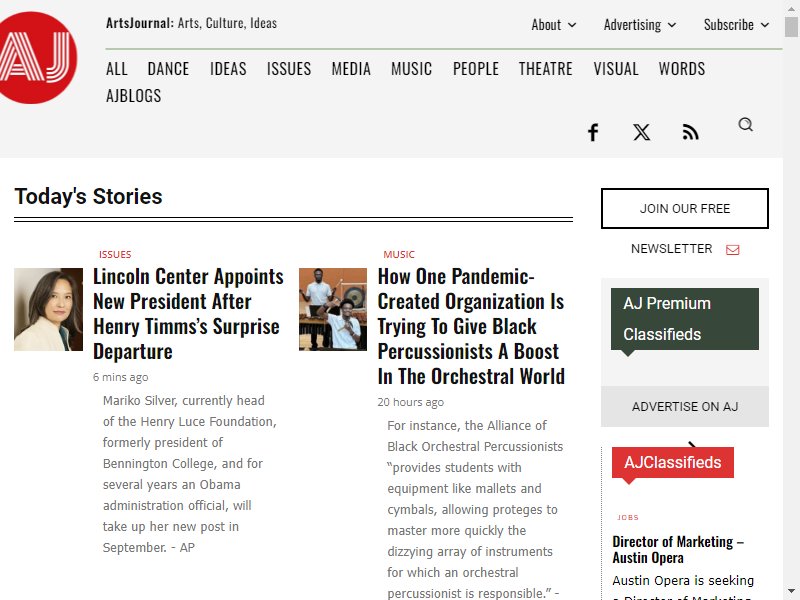Viewport: 800px width, 600px height.
Task: Open the ISSUES navigation item
Action: pyautogui.click(x=289, y=68)
